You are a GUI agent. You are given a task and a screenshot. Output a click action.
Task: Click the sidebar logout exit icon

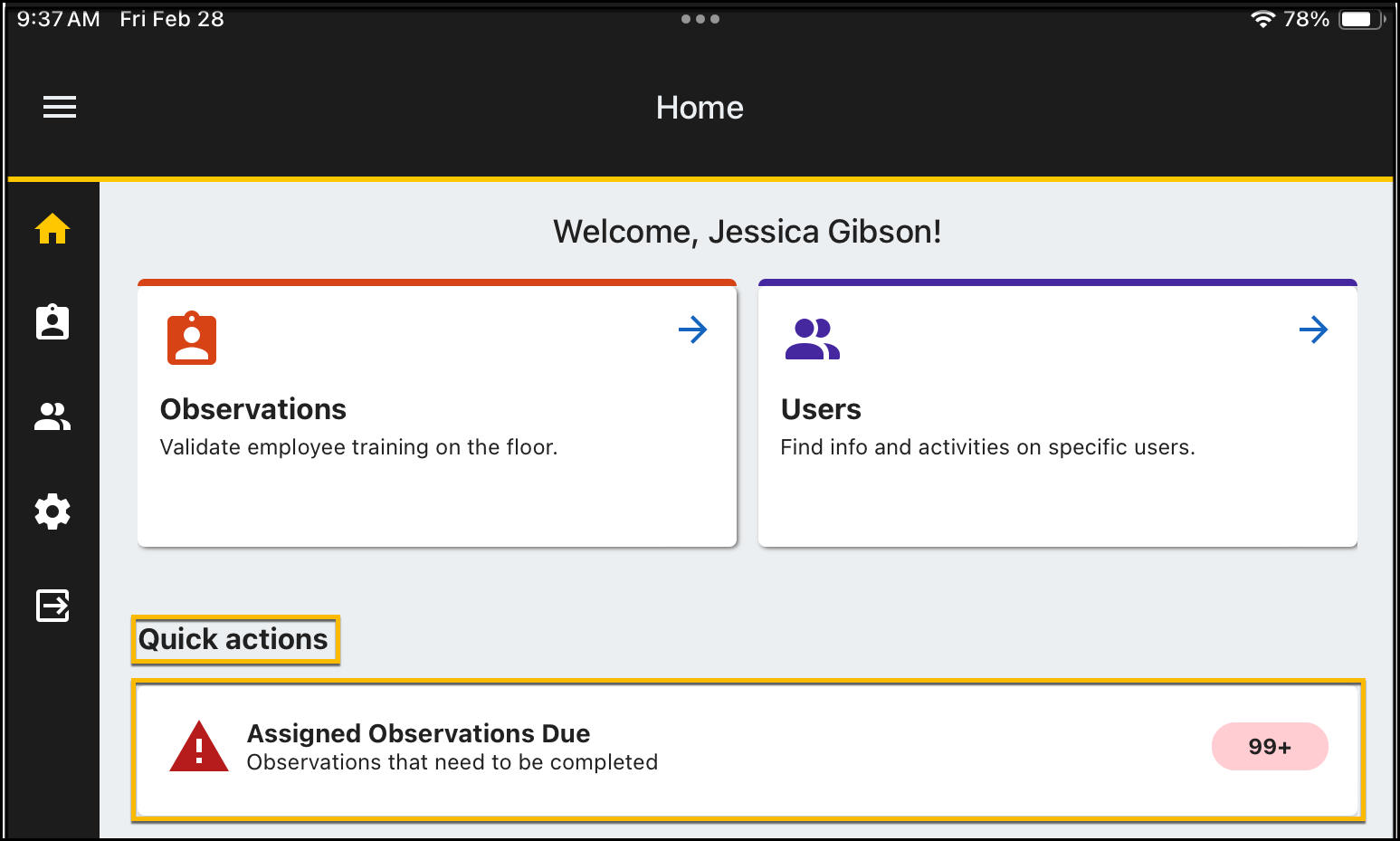coord(52,606)
